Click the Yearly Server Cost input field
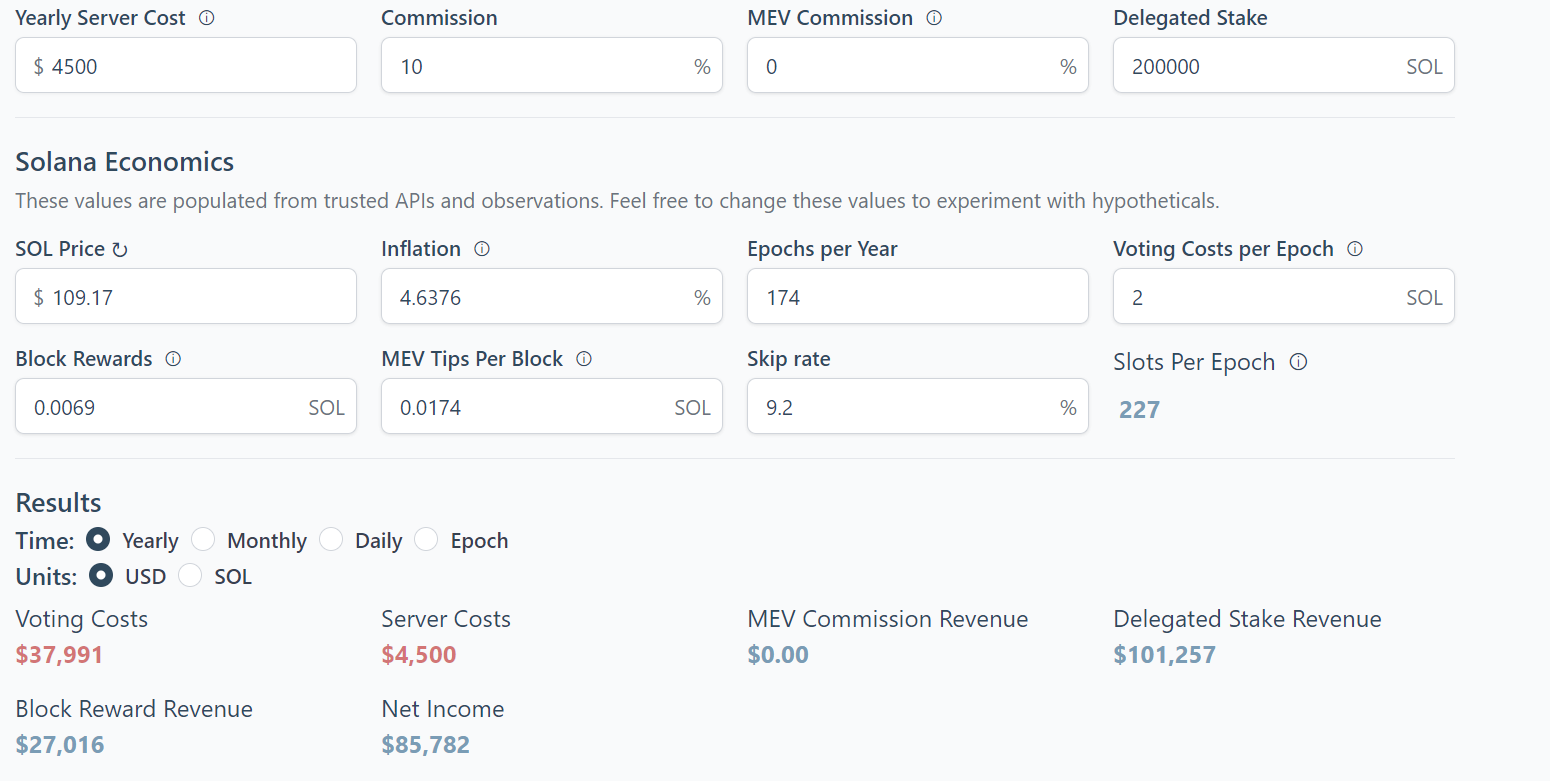This screenshot has width=1550, height=781. click(186, 66)
